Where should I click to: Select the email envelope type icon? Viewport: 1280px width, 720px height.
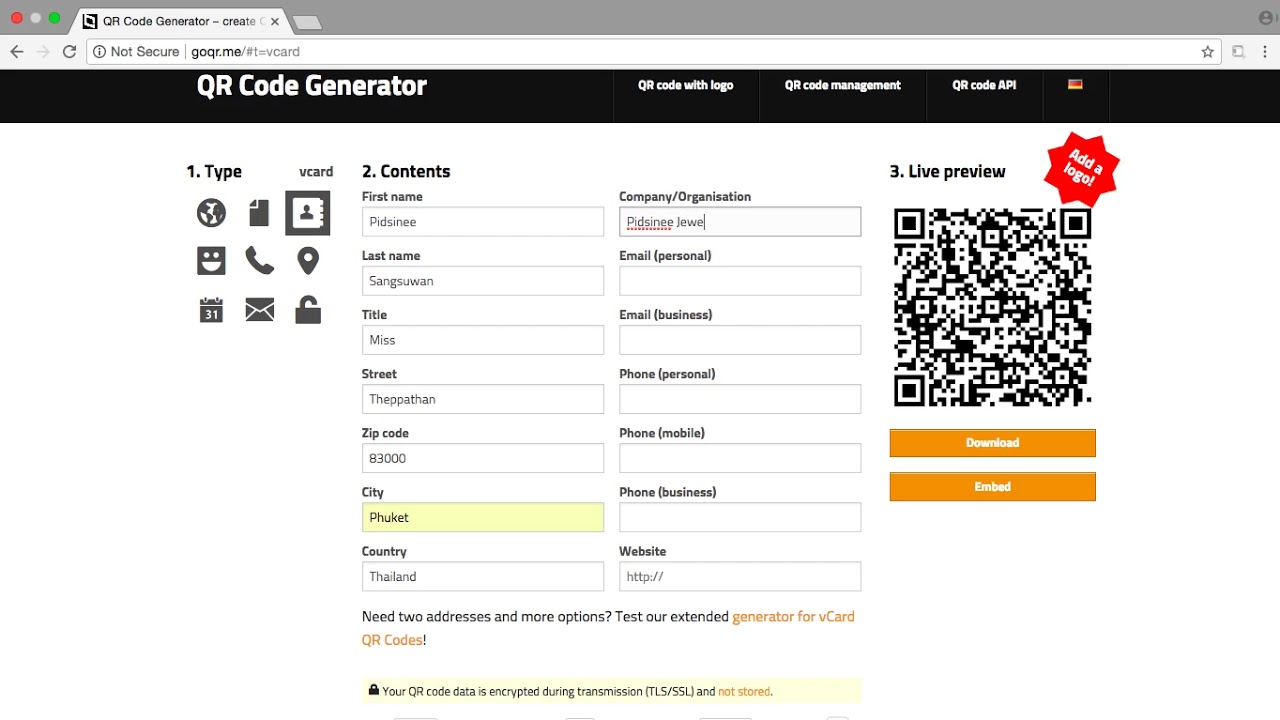259,310
